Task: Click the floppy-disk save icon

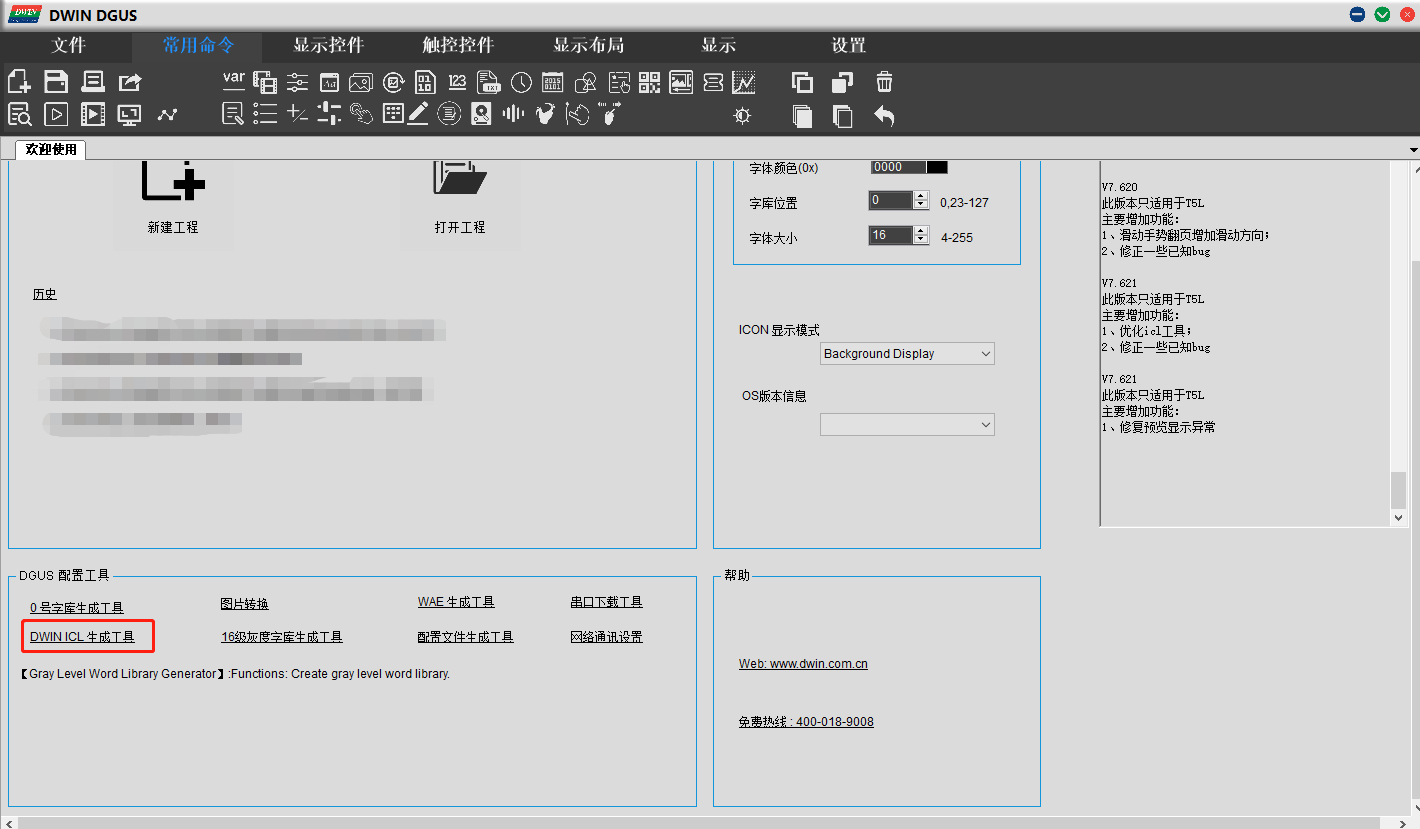Action: [x=56, y=82]
